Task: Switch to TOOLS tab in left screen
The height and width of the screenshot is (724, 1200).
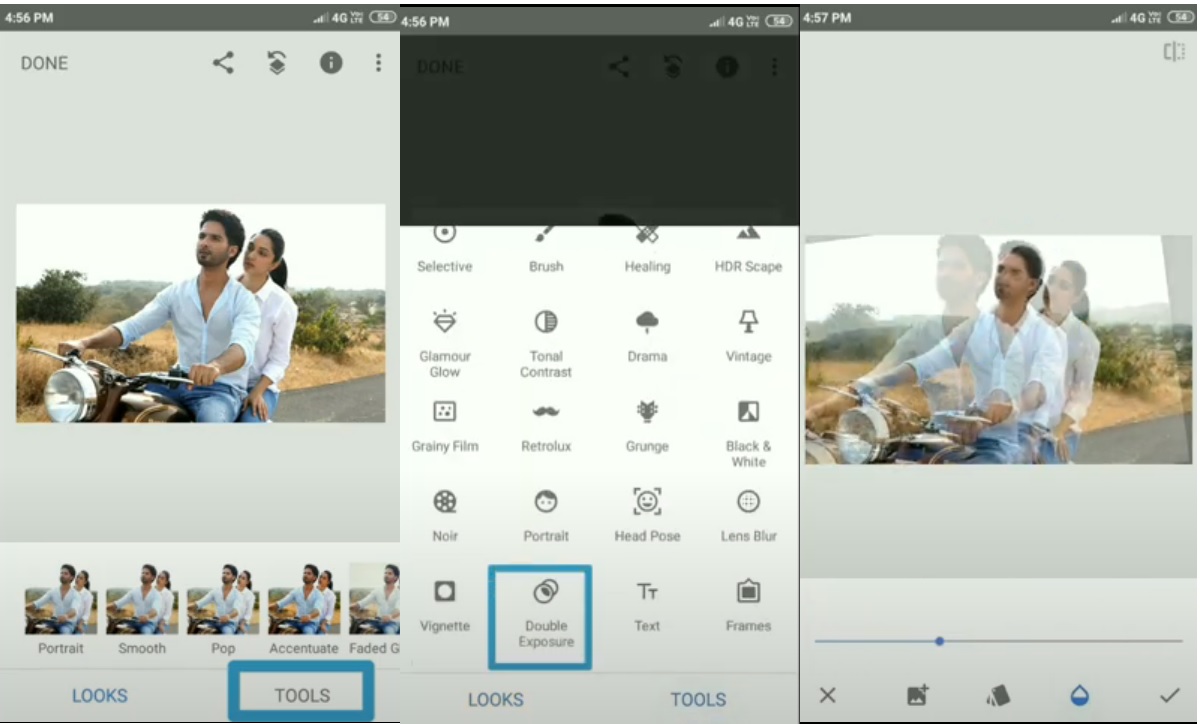Action: pyautogui.click(x=302, y=695)
